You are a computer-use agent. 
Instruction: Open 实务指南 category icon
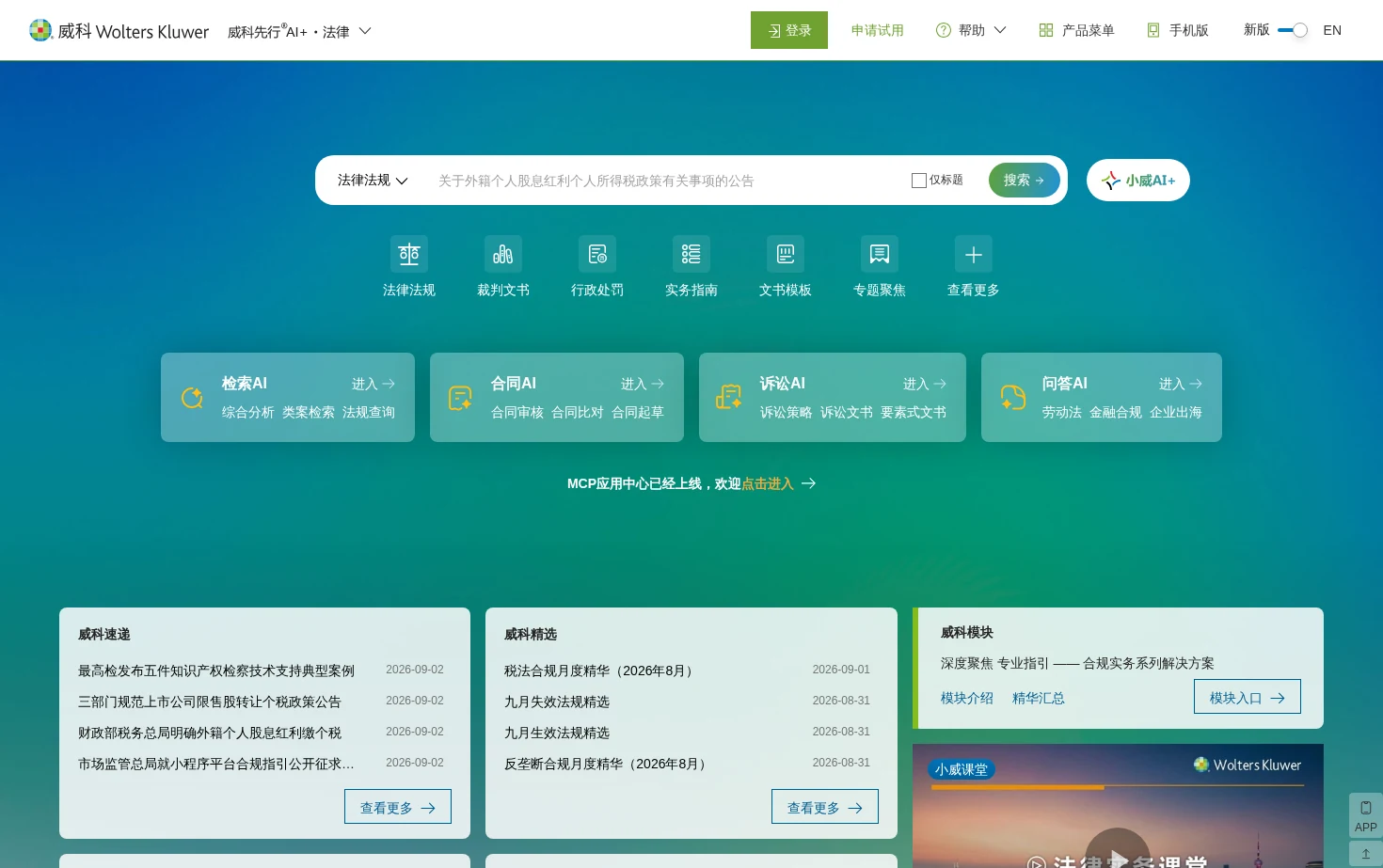coord(691,254)
